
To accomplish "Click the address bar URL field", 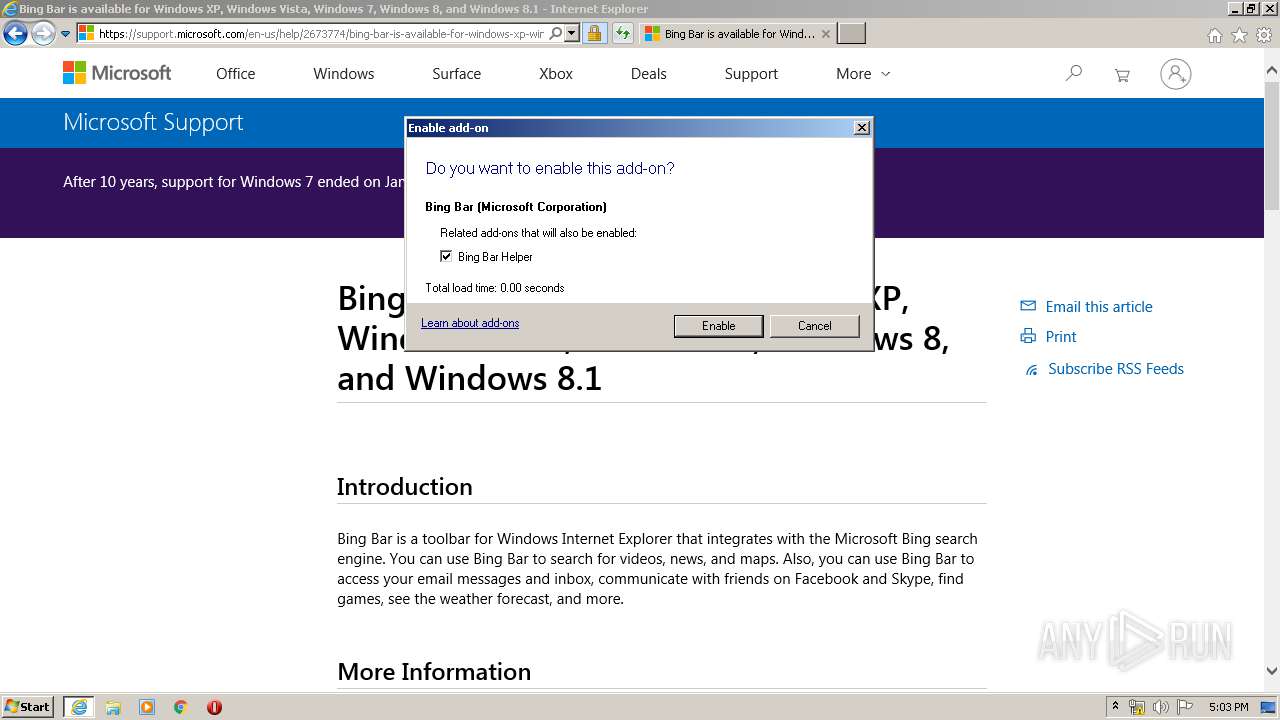I will [x=321, y=33].
